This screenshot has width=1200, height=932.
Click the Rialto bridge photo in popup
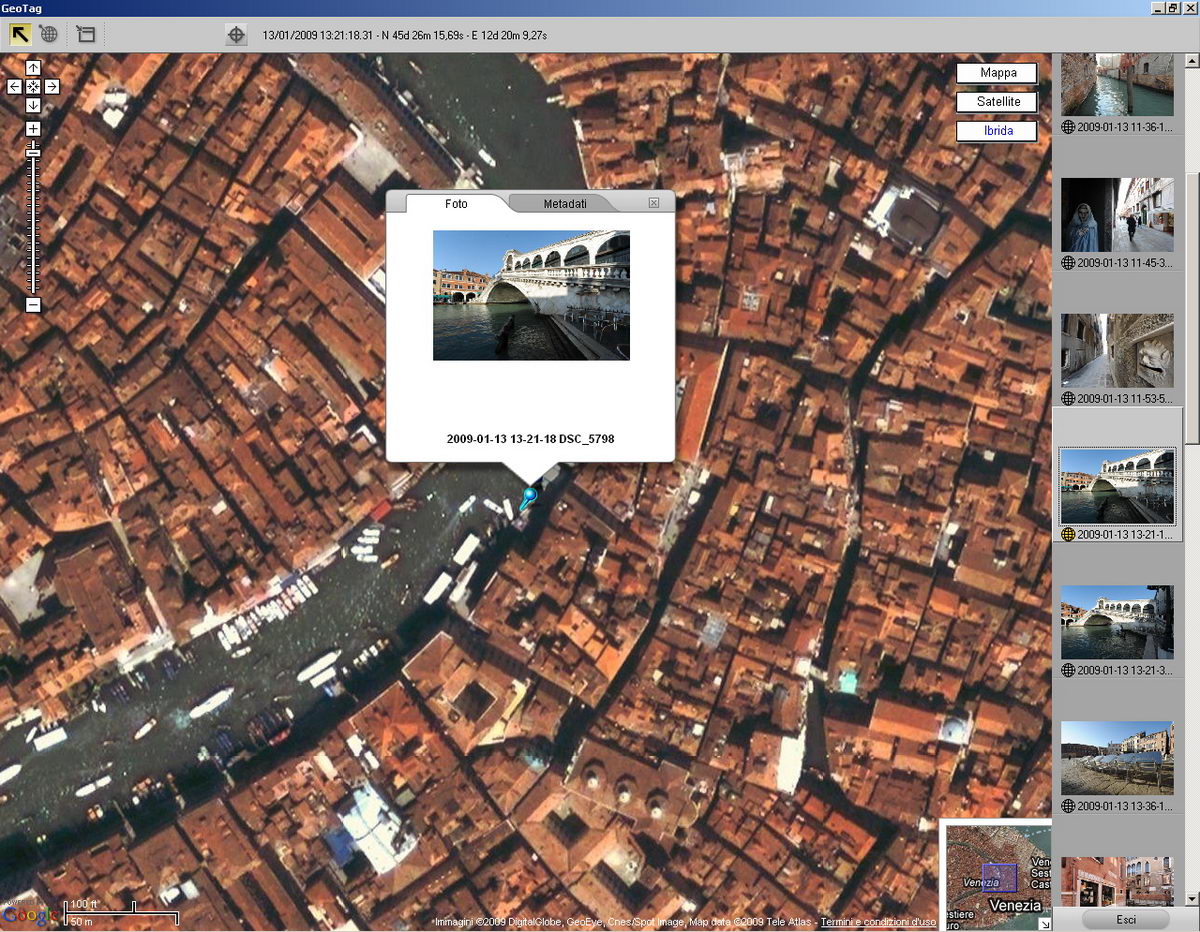point(531,295)
